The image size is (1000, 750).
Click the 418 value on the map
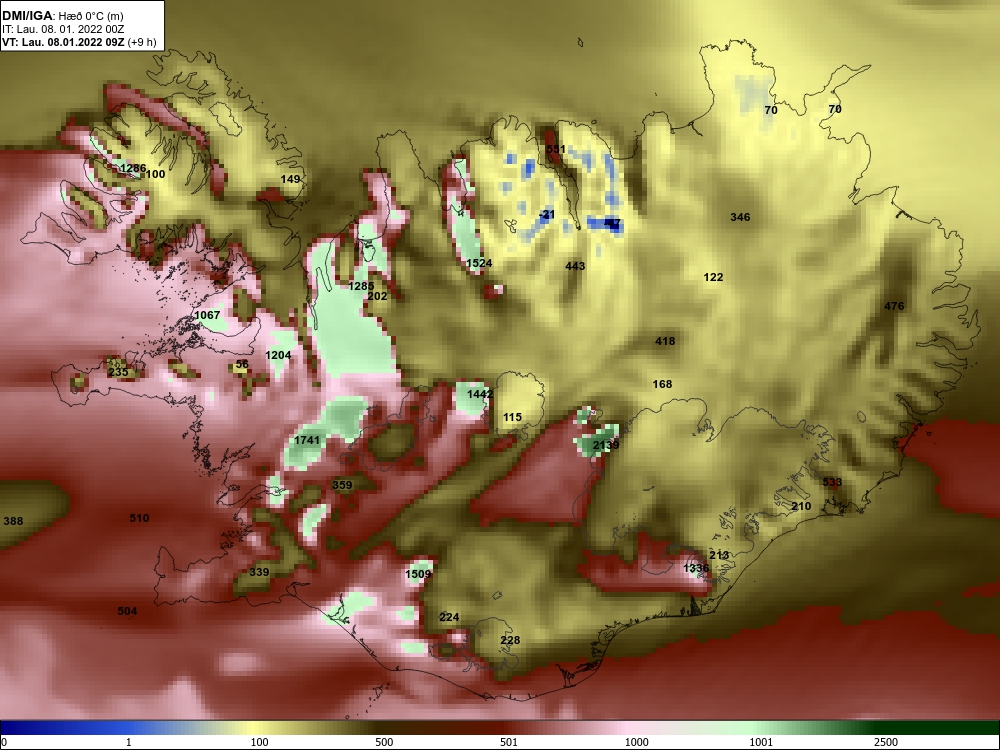tap(665, 342)
